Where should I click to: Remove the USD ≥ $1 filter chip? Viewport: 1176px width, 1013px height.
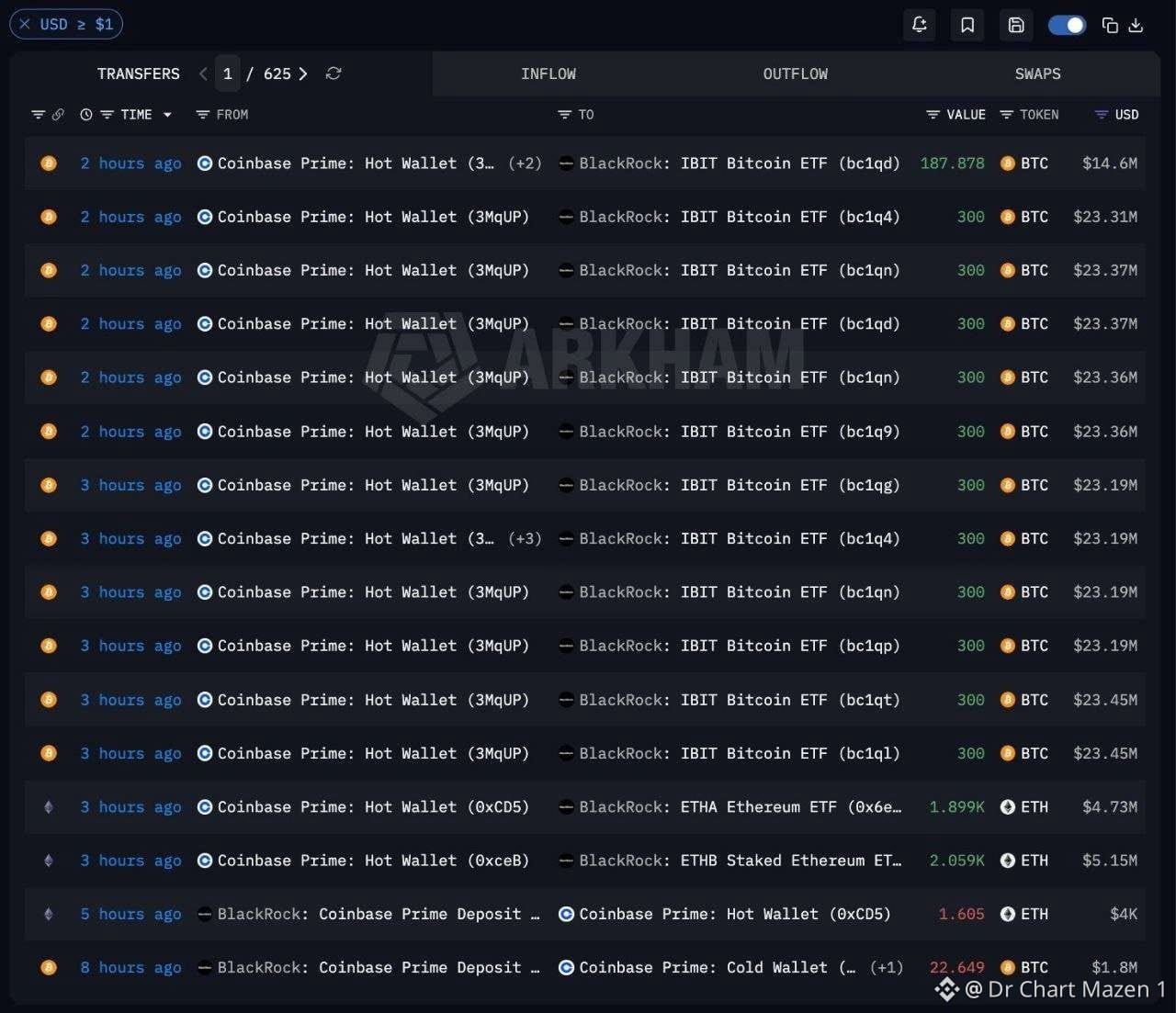pyautogui.click(x=25, y=24)
